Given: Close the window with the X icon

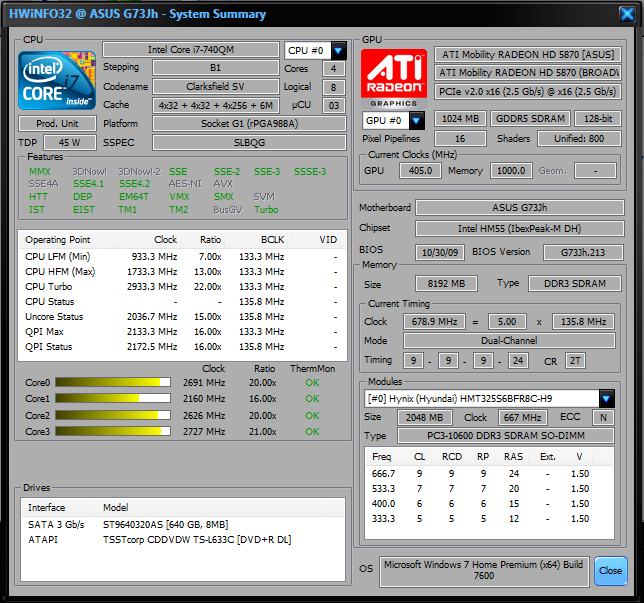Looking at the screenshot, I should coord(627,14).
